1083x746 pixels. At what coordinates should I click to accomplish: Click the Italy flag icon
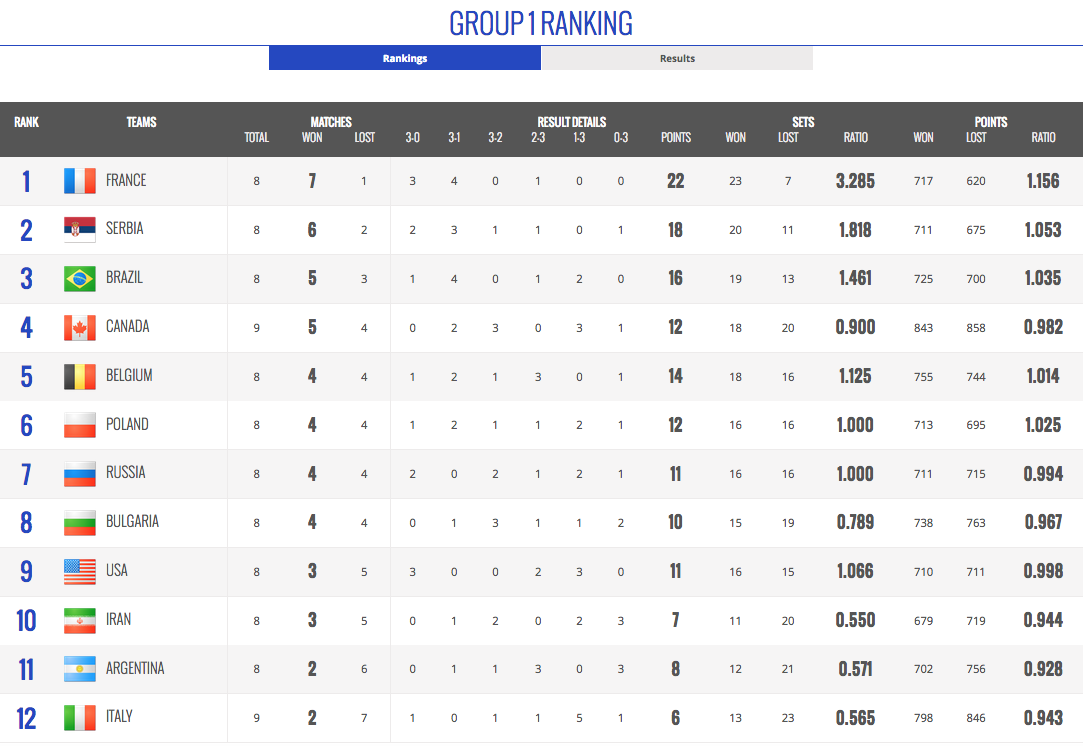[x=79, y=718]
